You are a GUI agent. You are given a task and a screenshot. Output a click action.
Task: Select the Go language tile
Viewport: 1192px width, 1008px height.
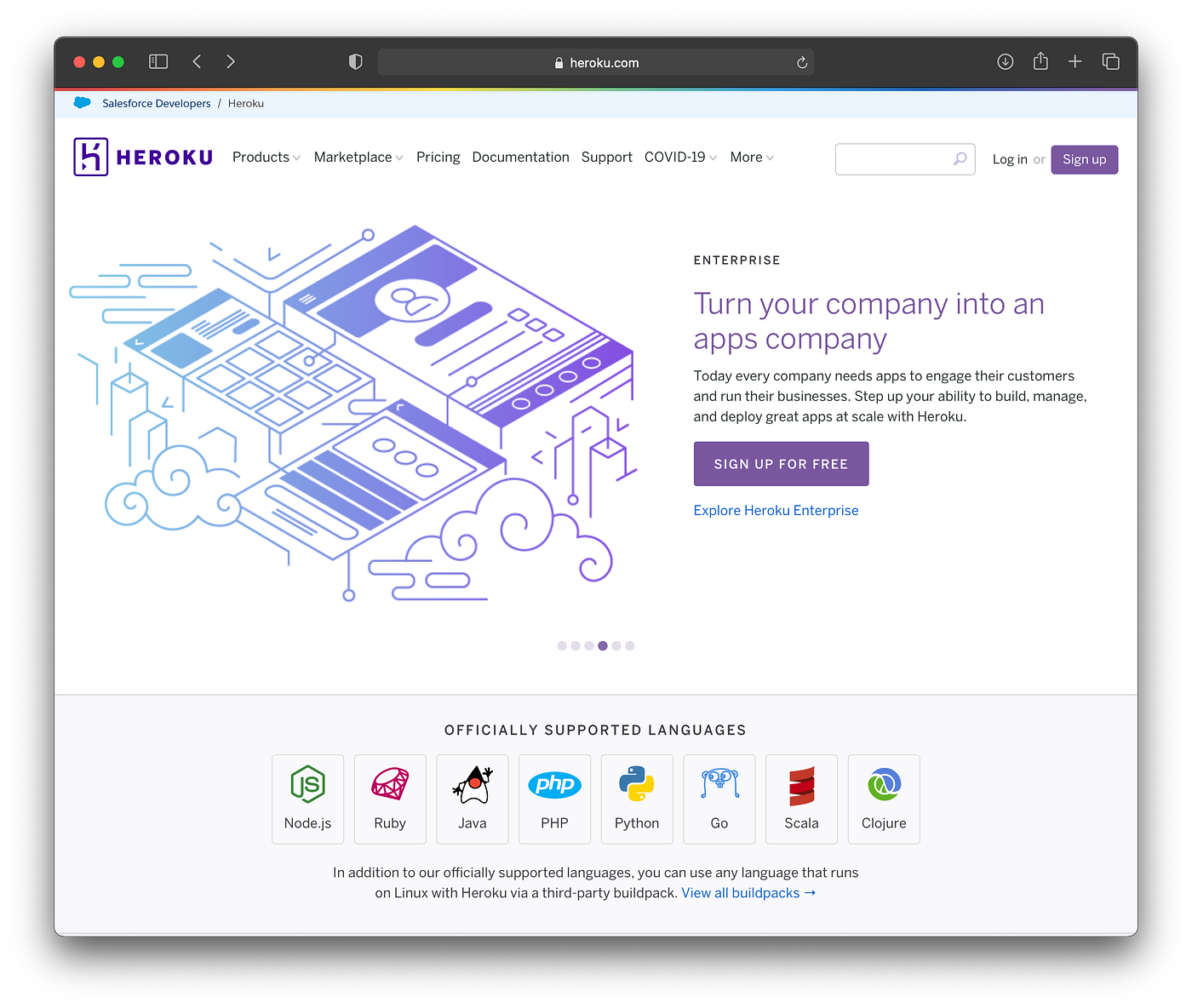pyautogui.click(x=719, y=799)
